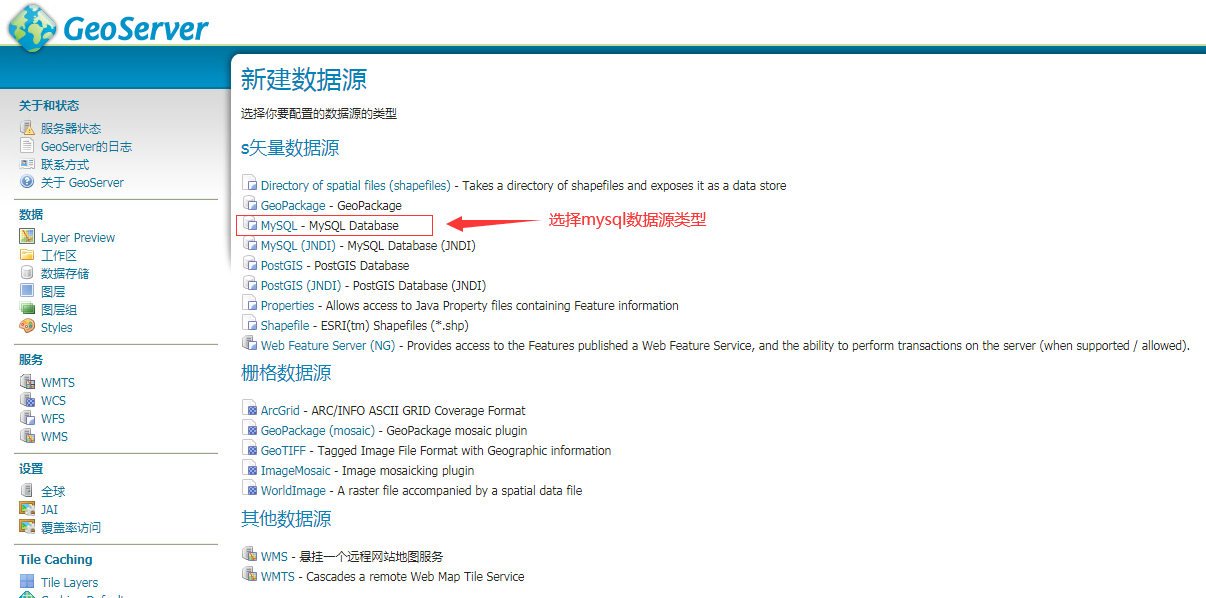Select ArcGrid raster source
Image resolution: width=1206 pixels, height=598 pixels.
(x=280, y=410)
